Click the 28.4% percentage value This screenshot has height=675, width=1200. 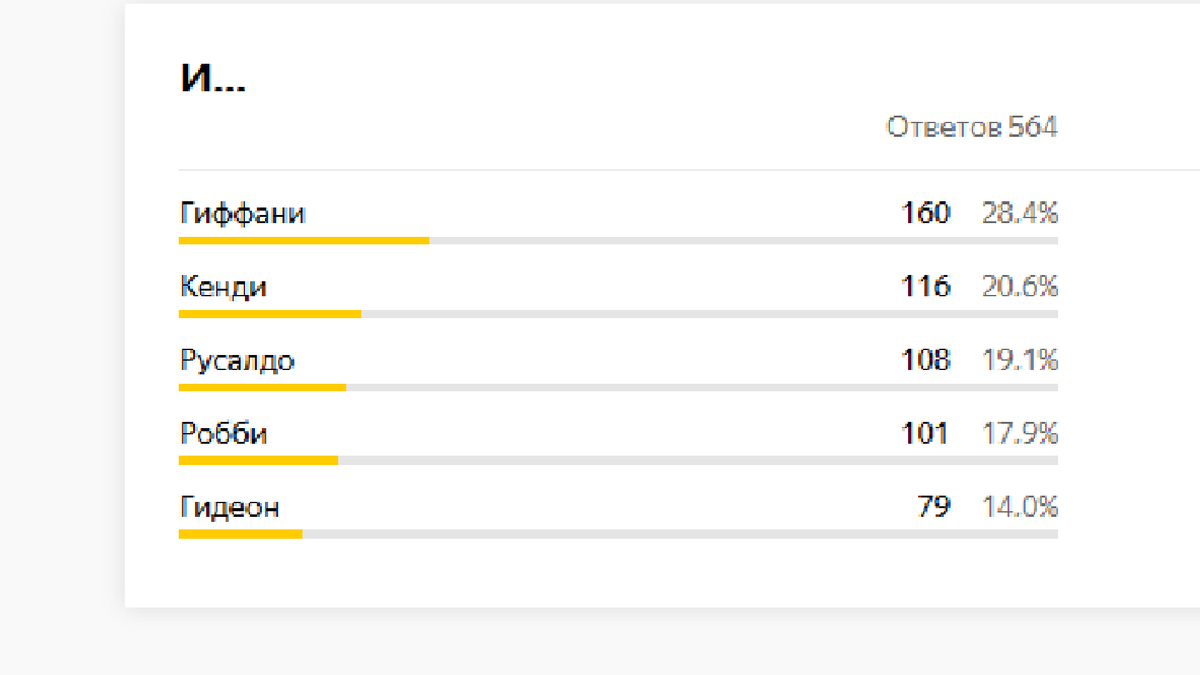(x=1019, y=214)
